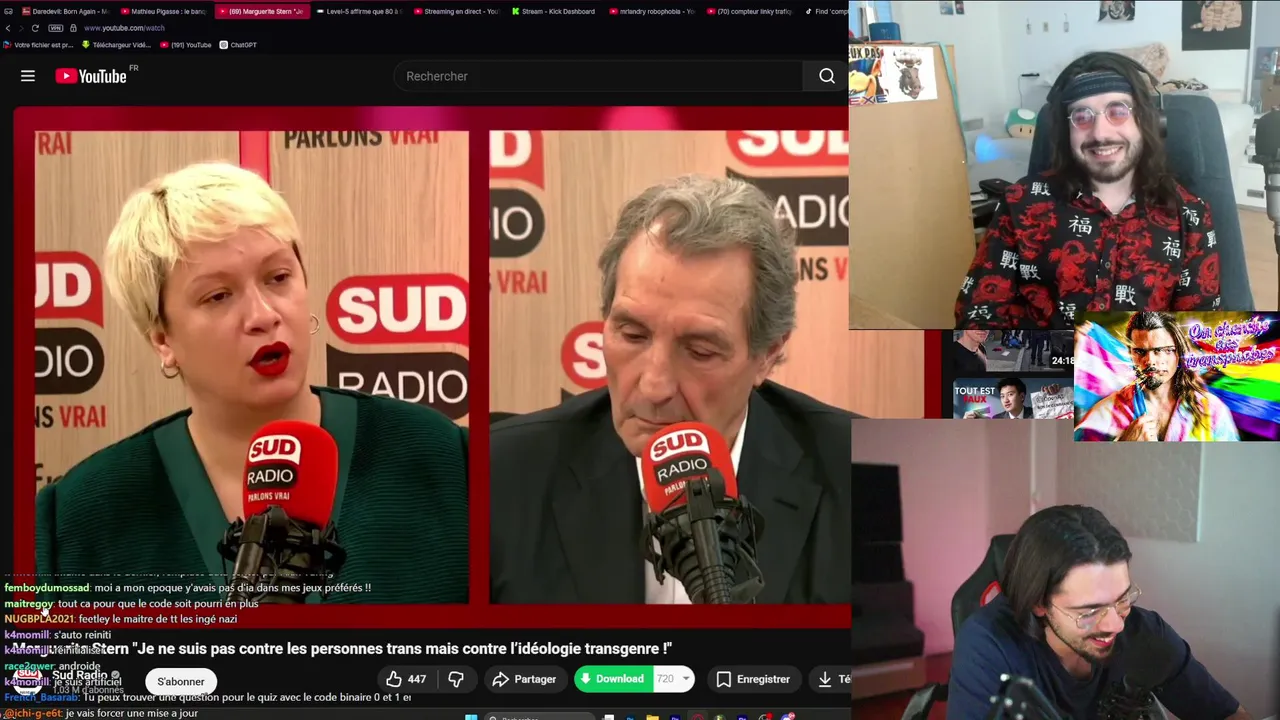Click the VPN badge in address bar

pyautogui.click(x=56, y=28)
